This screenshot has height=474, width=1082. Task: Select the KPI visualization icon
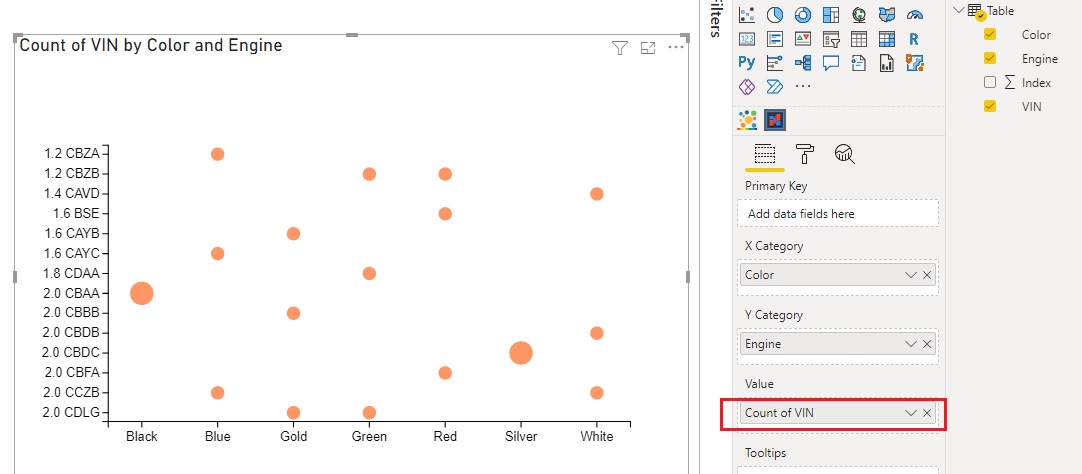coord(803,39)
